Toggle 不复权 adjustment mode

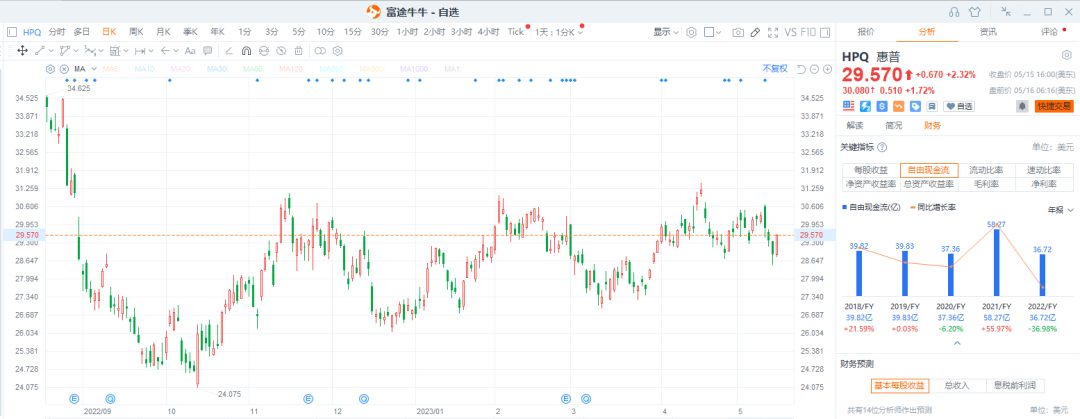pos(774,69)
